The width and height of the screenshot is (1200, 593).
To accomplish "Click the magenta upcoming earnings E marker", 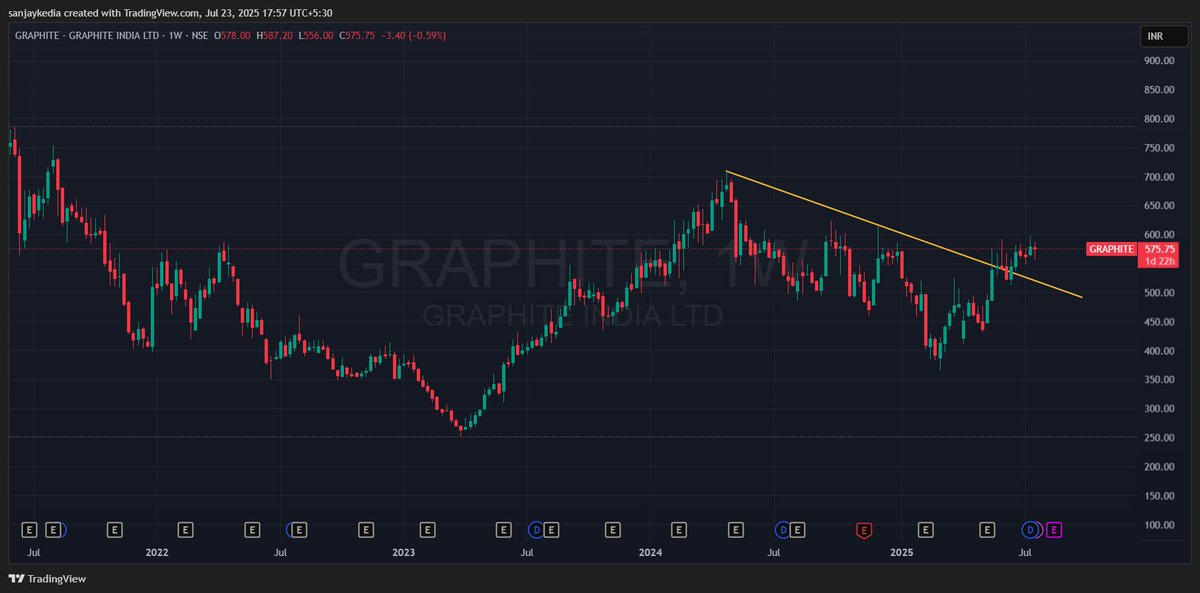I will [1054, 529].
